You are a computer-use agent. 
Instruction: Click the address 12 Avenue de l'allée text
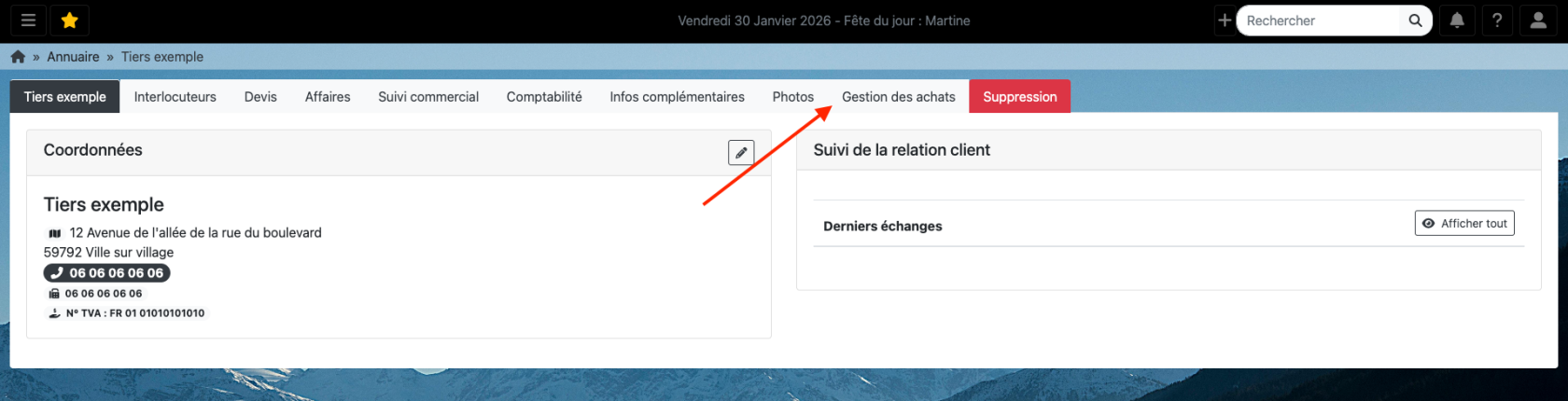pos(196,233)
